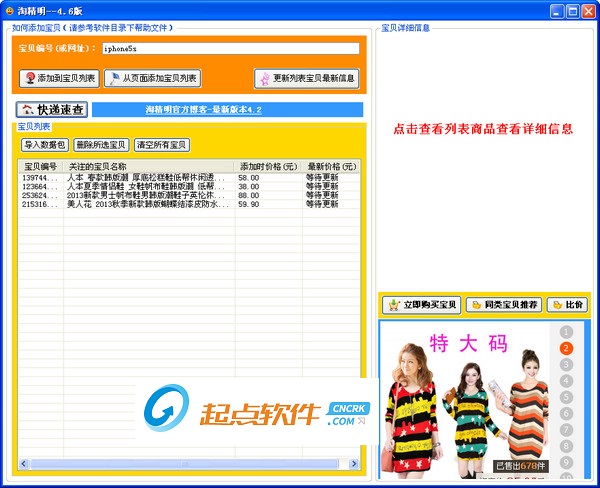Click 关注的宝贝名称 column header
Image resolution: width=600 pixels, height=488 pixels.
pos(148,166)
